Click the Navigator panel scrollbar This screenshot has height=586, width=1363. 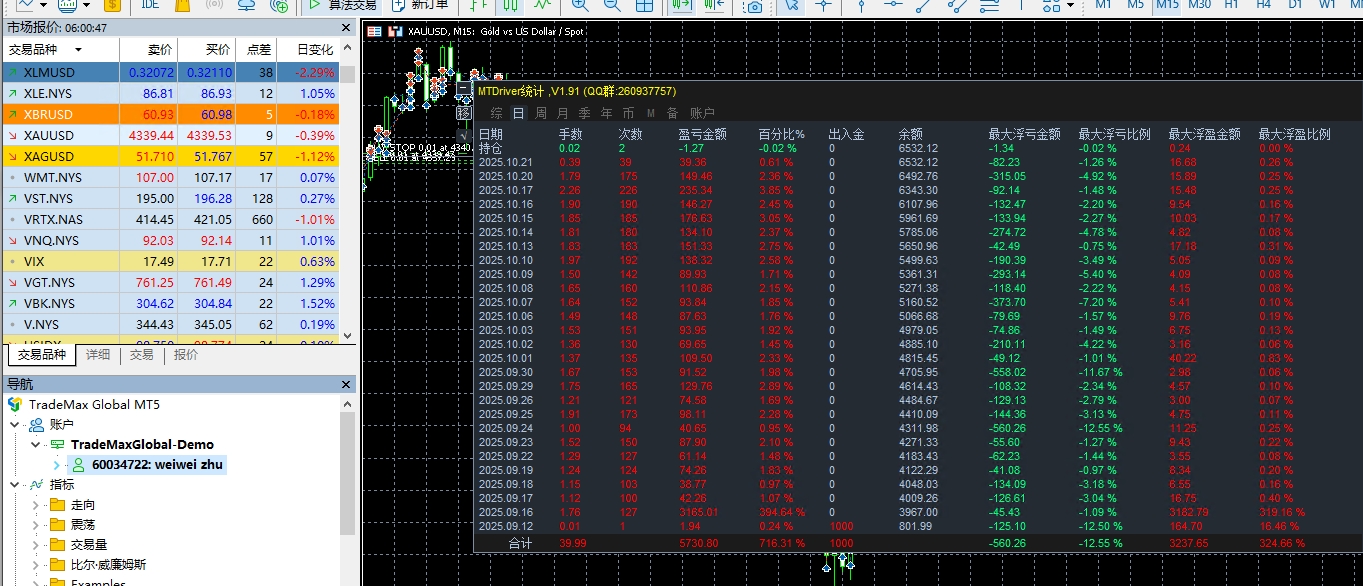347,472
